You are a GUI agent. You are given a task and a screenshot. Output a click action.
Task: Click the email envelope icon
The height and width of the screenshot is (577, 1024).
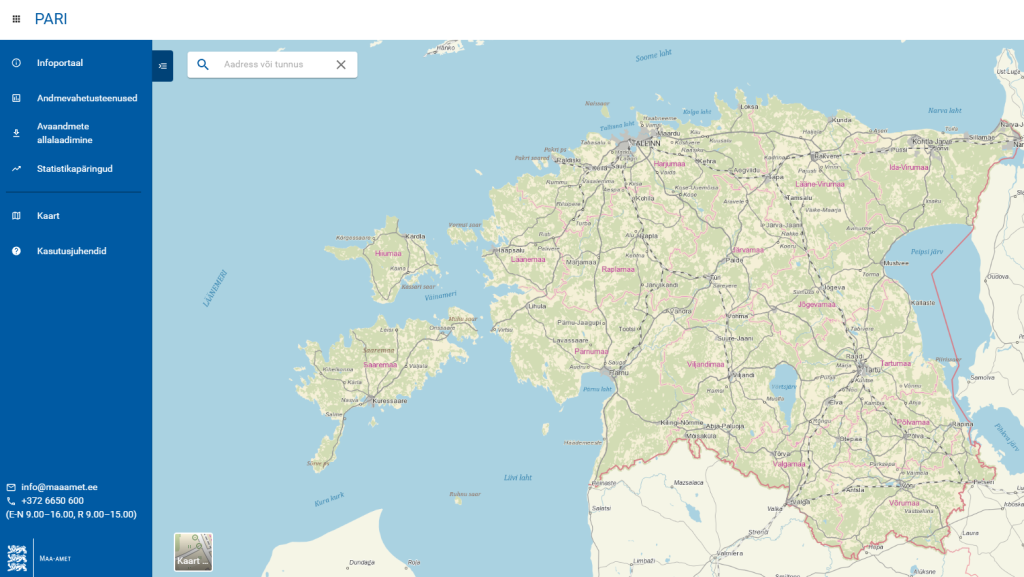point(11,487)
